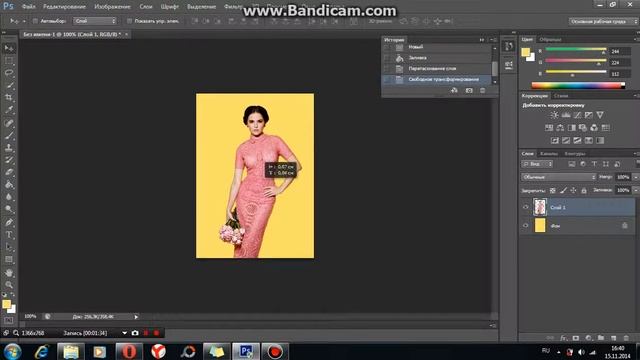This screenshot has height=360, width=640.
Task: Select the Clone Stamp tool
Action: [x=9, y=148]
